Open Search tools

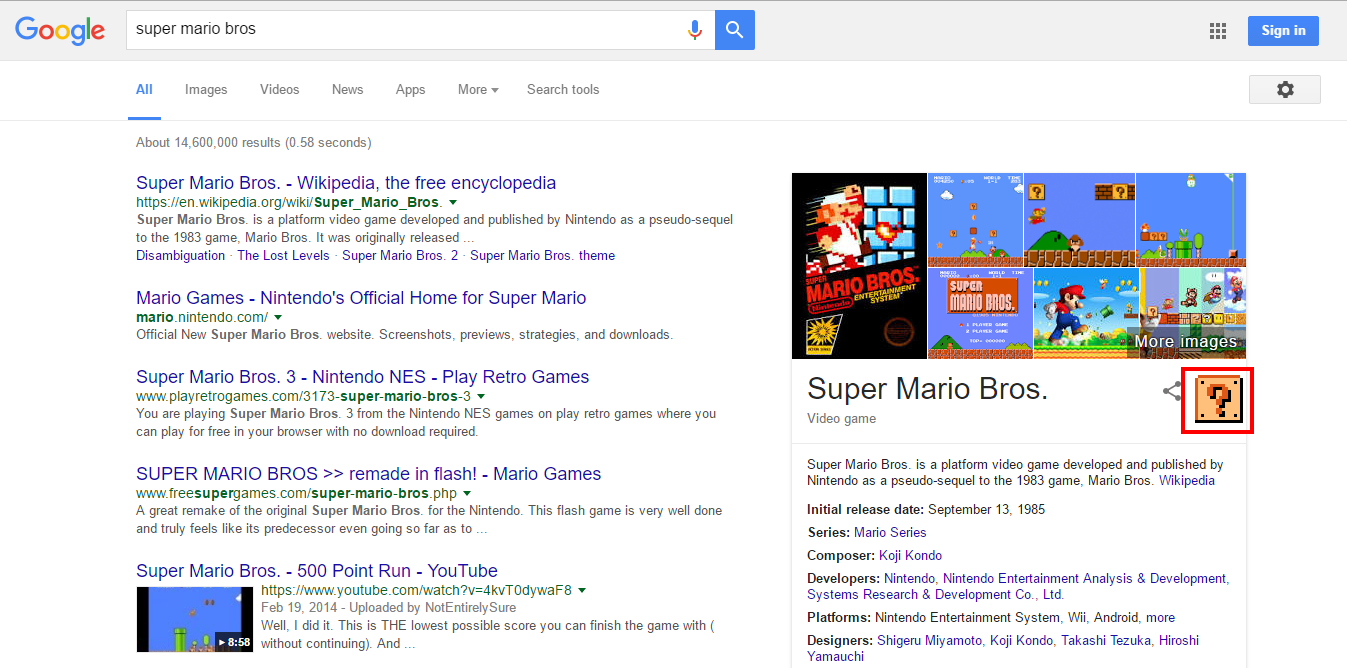563,89
